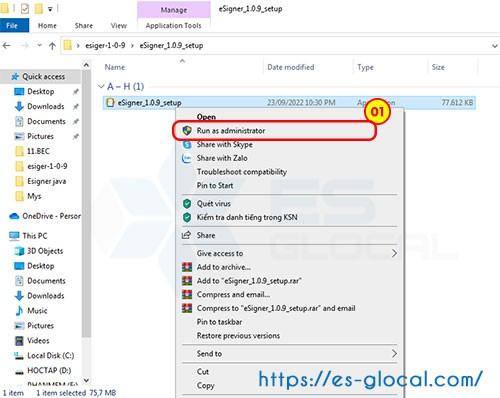This screenshot has width=500, height=398.
Task: Choose Restore previous versions
Action: click(238, 335)
